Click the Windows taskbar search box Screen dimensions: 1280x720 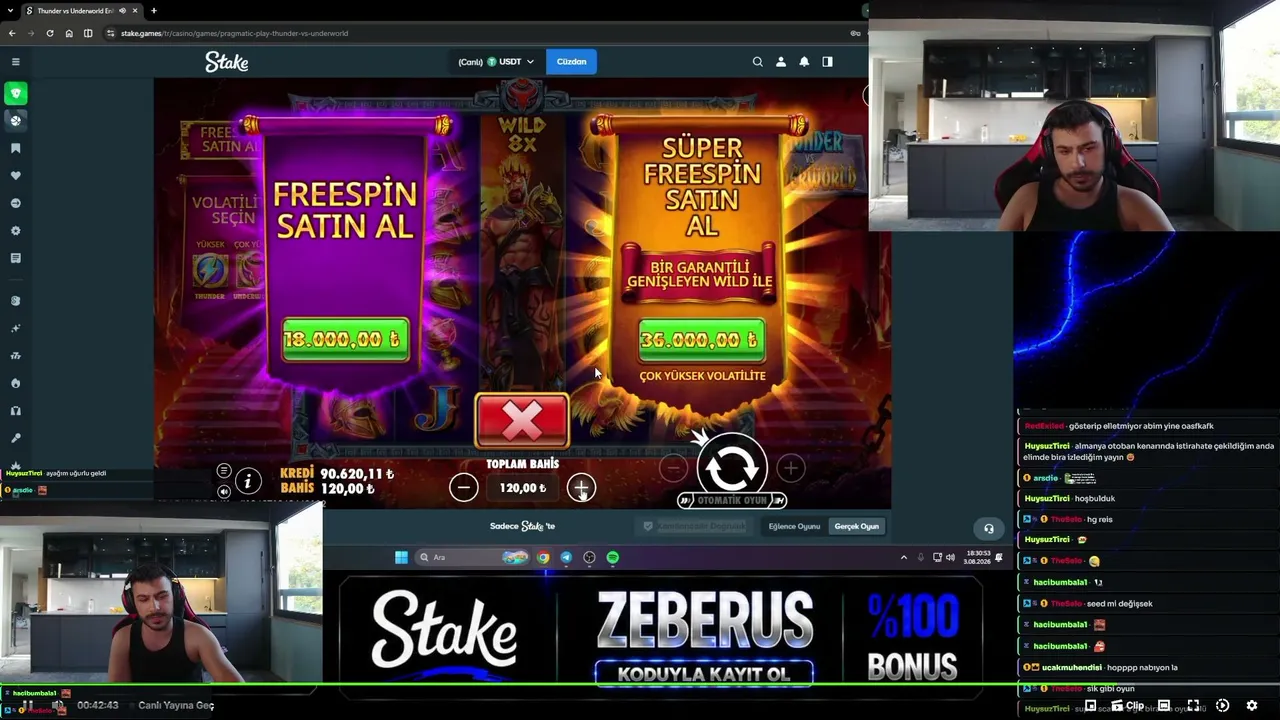click(472, 558)
